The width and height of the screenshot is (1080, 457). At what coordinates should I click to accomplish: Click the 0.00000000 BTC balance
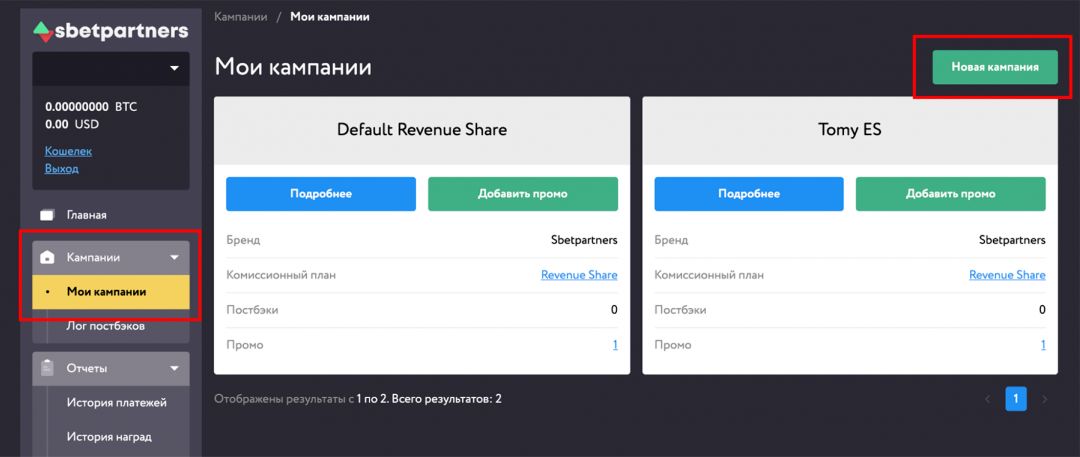[x=91, y=107]
